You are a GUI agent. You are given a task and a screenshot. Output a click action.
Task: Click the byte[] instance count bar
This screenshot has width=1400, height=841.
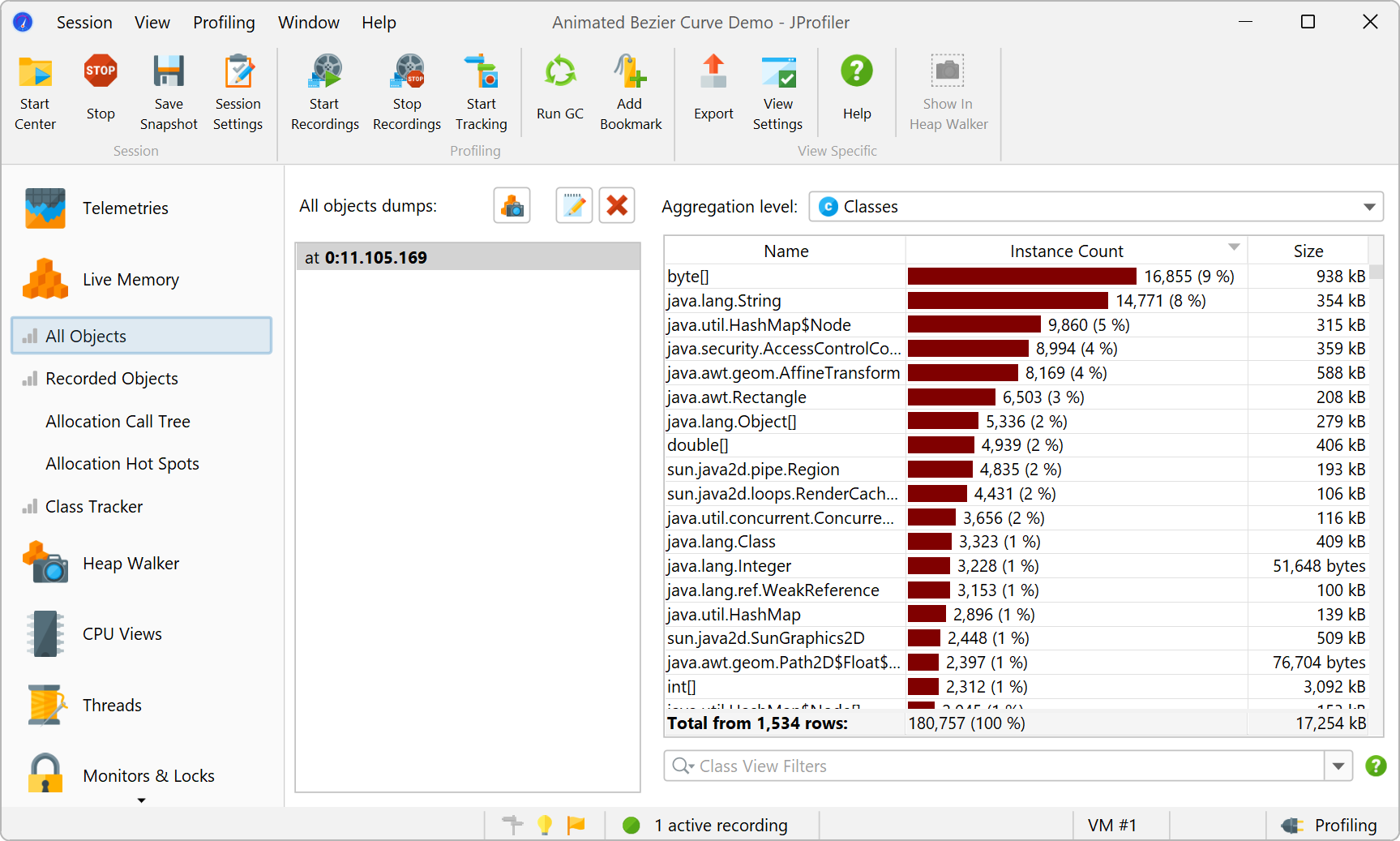click(1021, 277)
